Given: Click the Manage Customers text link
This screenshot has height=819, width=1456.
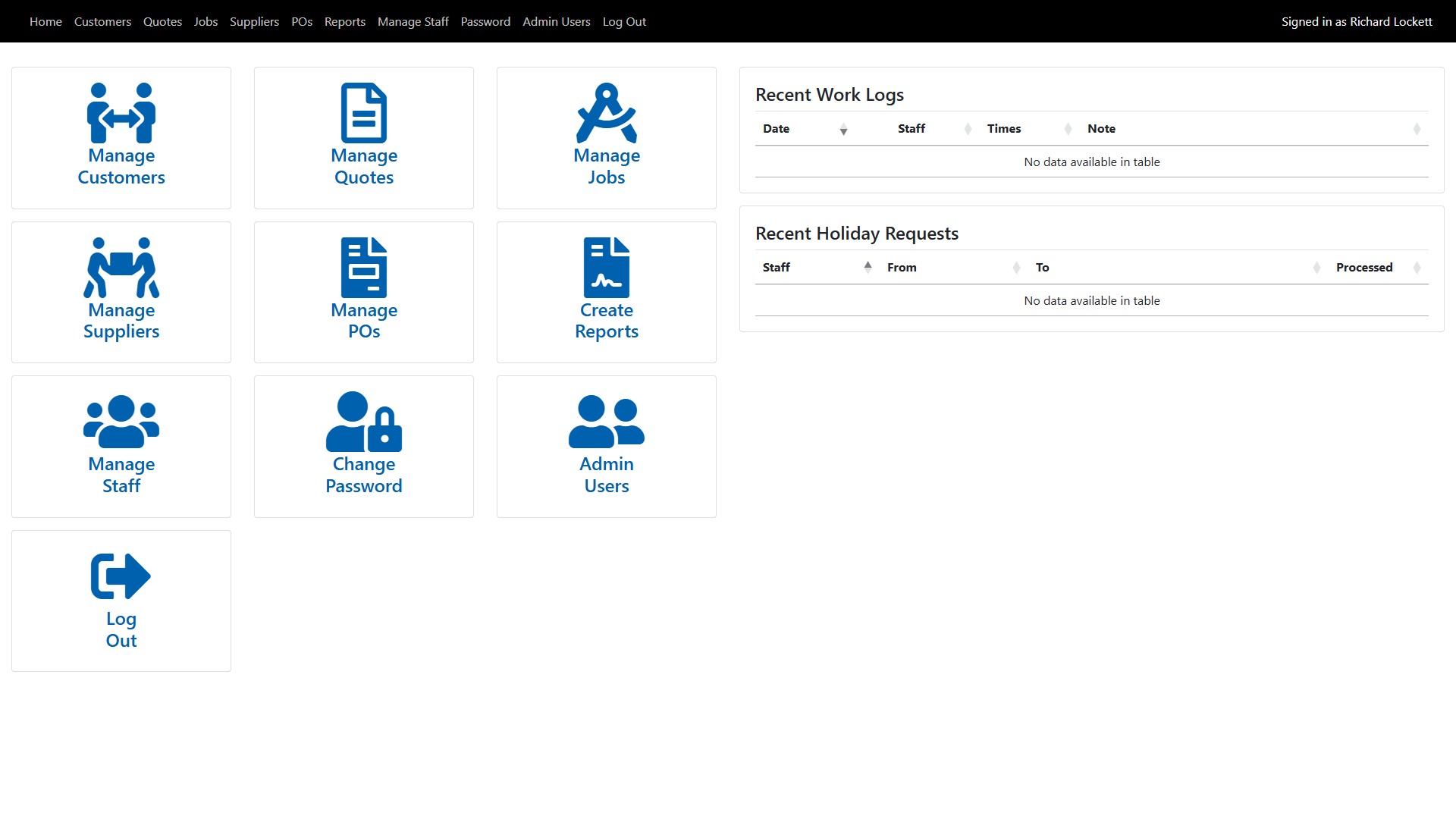Looking at the screenshot, I should (121, 166).
